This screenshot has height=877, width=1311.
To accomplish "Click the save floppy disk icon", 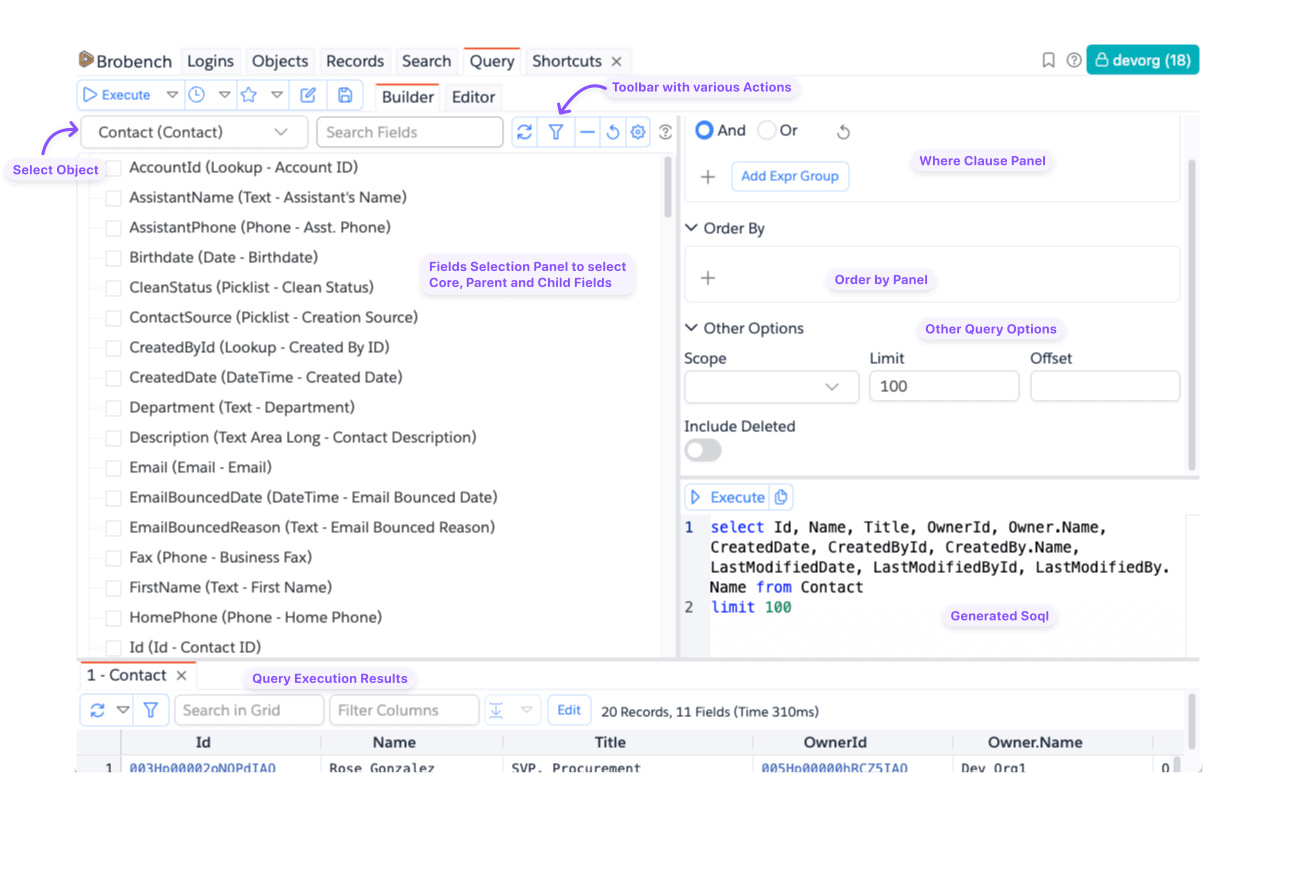I will (x=345, y=95).
